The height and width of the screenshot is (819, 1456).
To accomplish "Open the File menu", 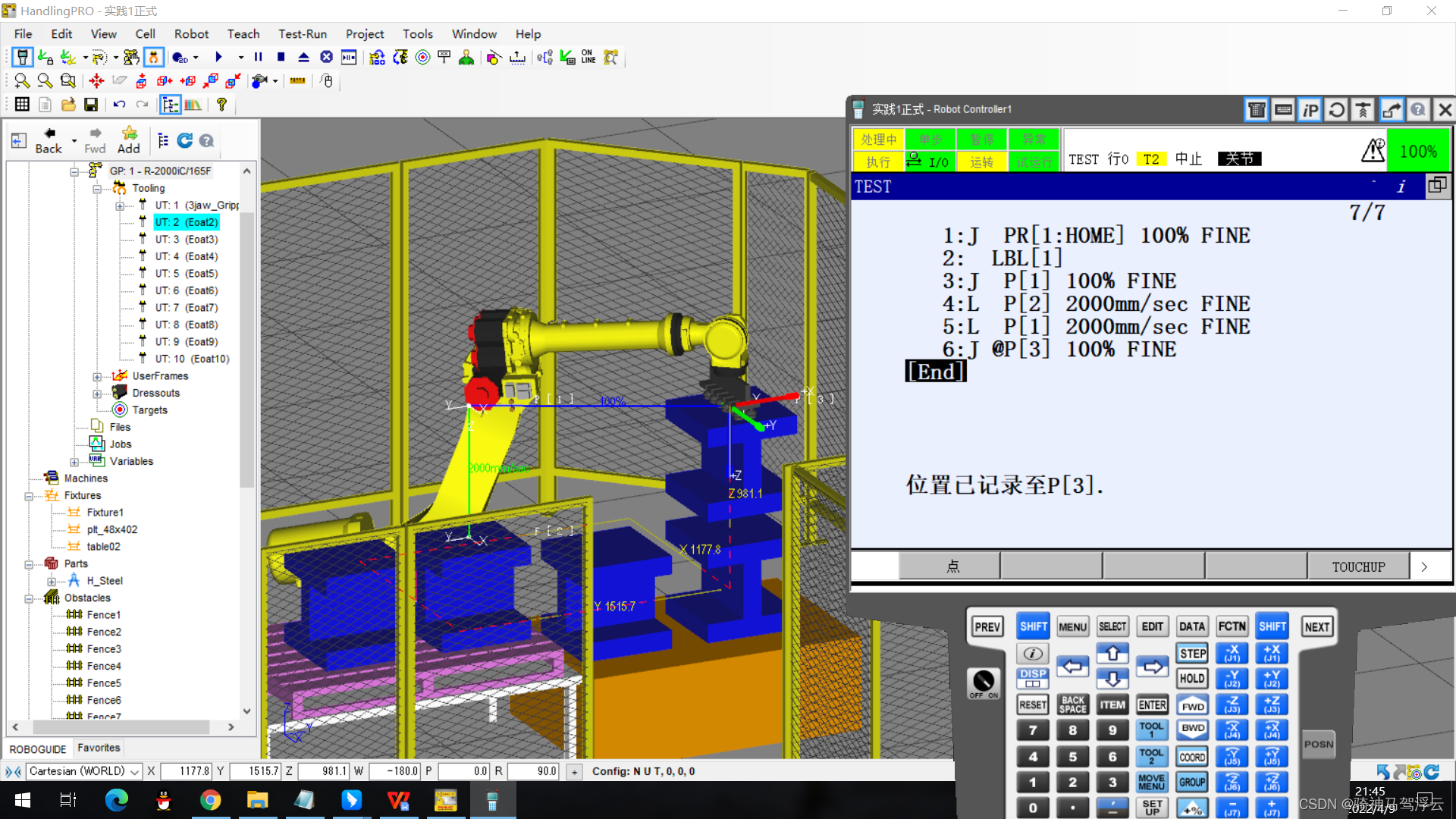I will click(24, 34).
